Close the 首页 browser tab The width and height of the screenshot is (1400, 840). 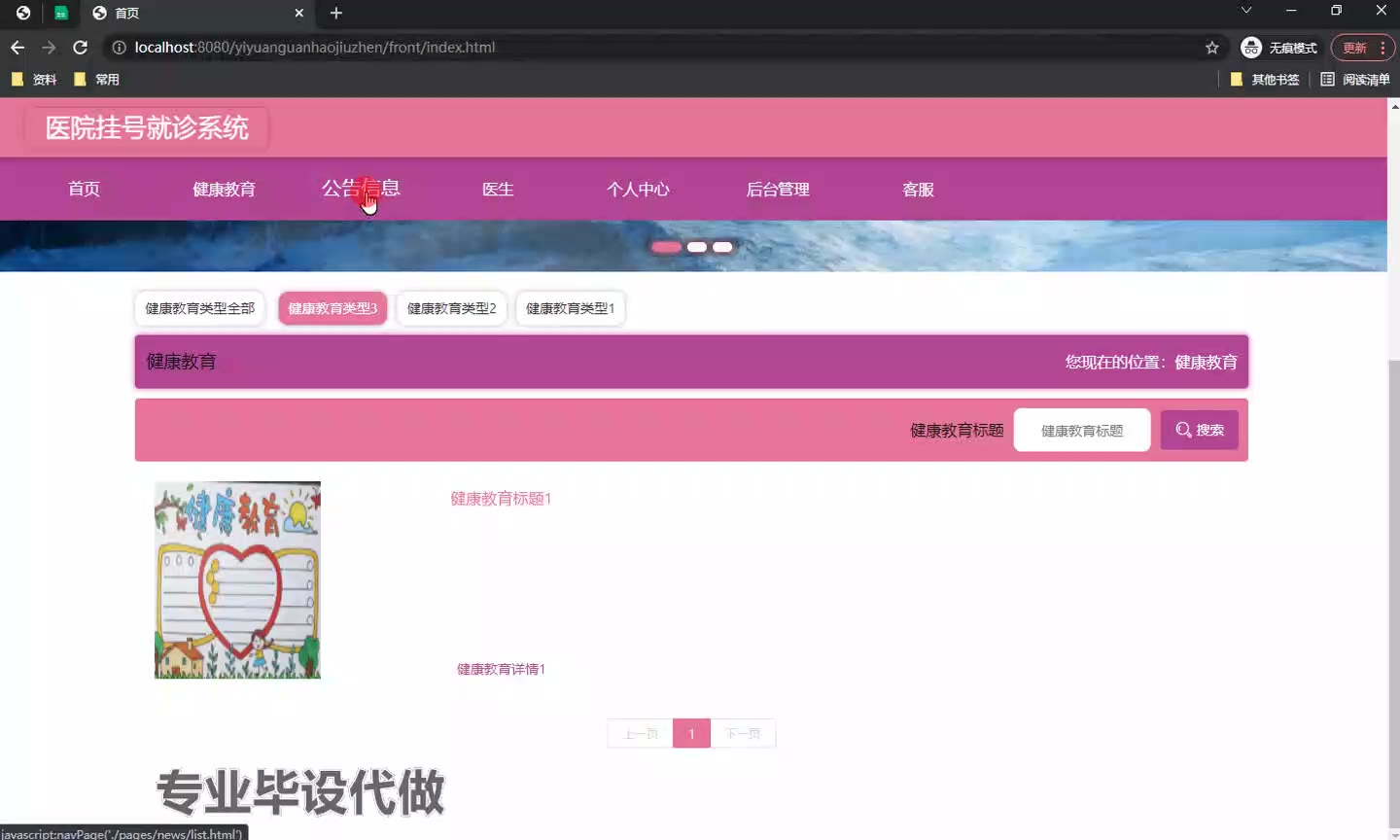(x=298, y=13)
